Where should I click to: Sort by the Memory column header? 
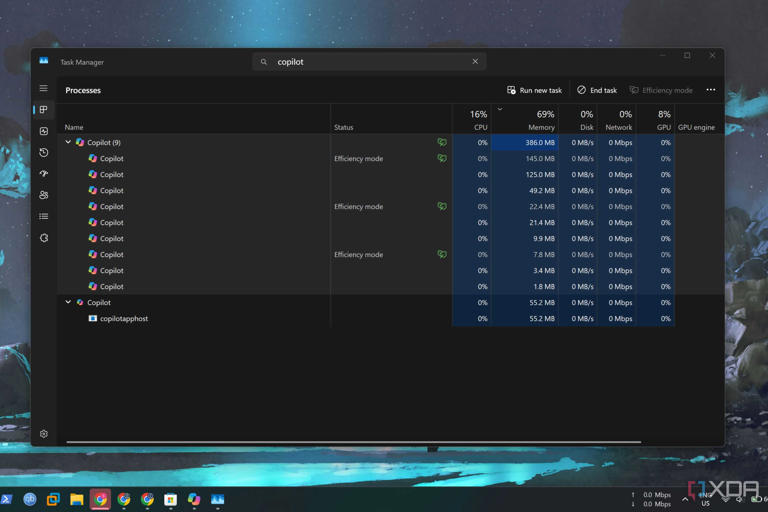coord(525,119)
